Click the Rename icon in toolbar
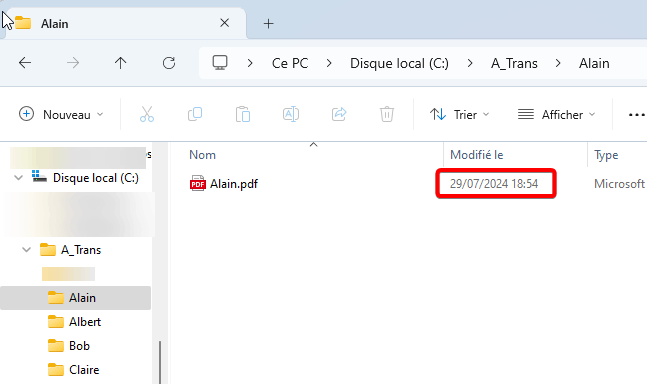Viewport: 647px width, 384px height. [x=291, y=114]
